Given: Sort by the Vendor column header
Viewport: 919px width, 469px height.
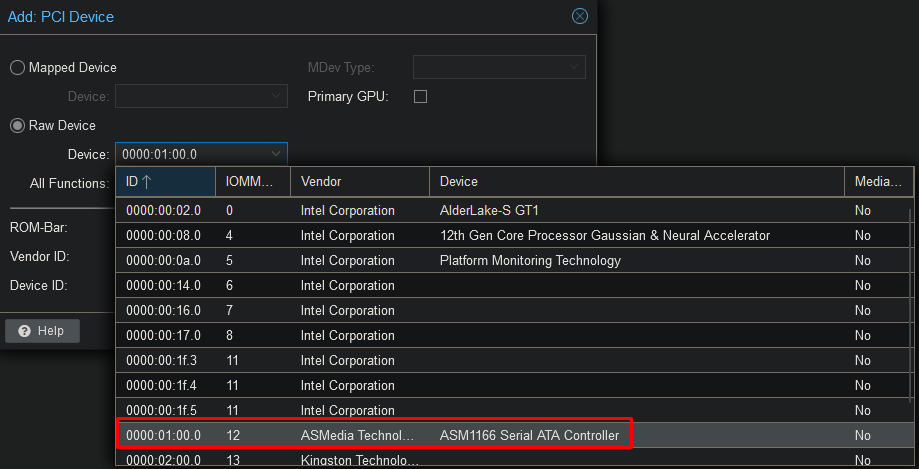Looking at the screenshot, I should [359, 182].
